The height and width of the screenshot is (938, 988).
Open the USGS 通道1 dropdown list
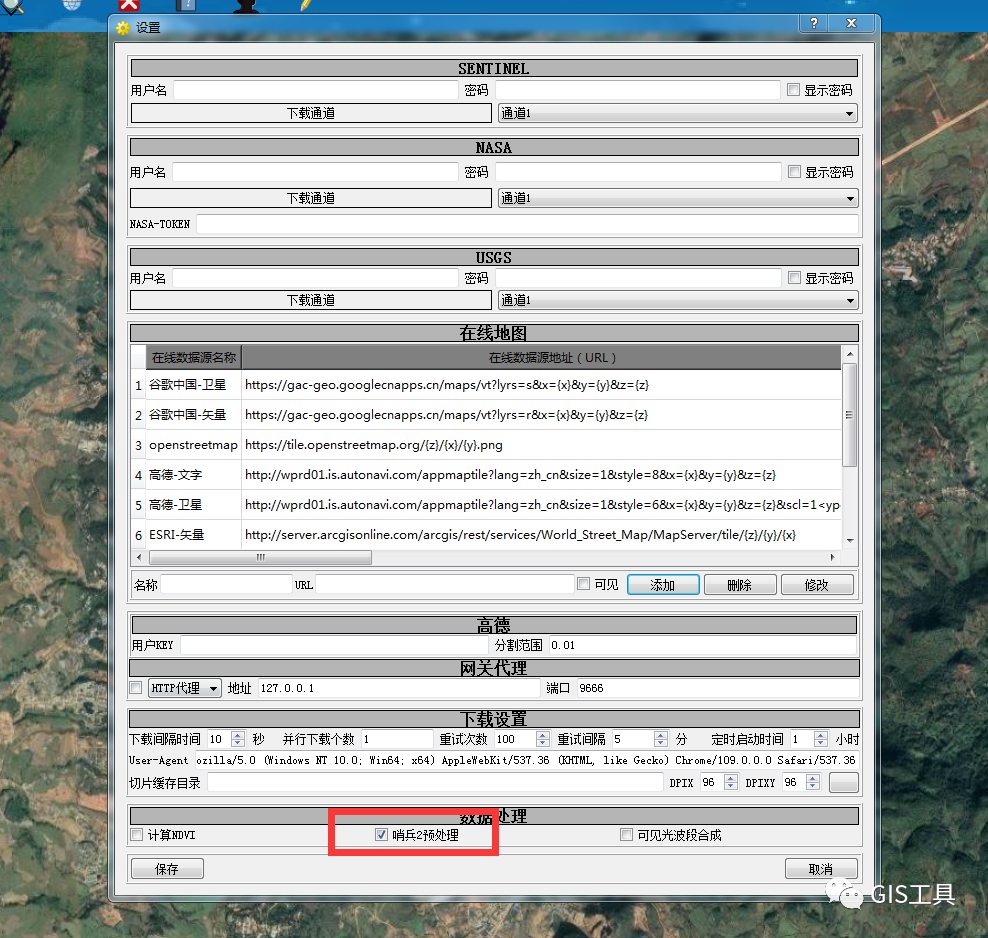click(848, 299)
